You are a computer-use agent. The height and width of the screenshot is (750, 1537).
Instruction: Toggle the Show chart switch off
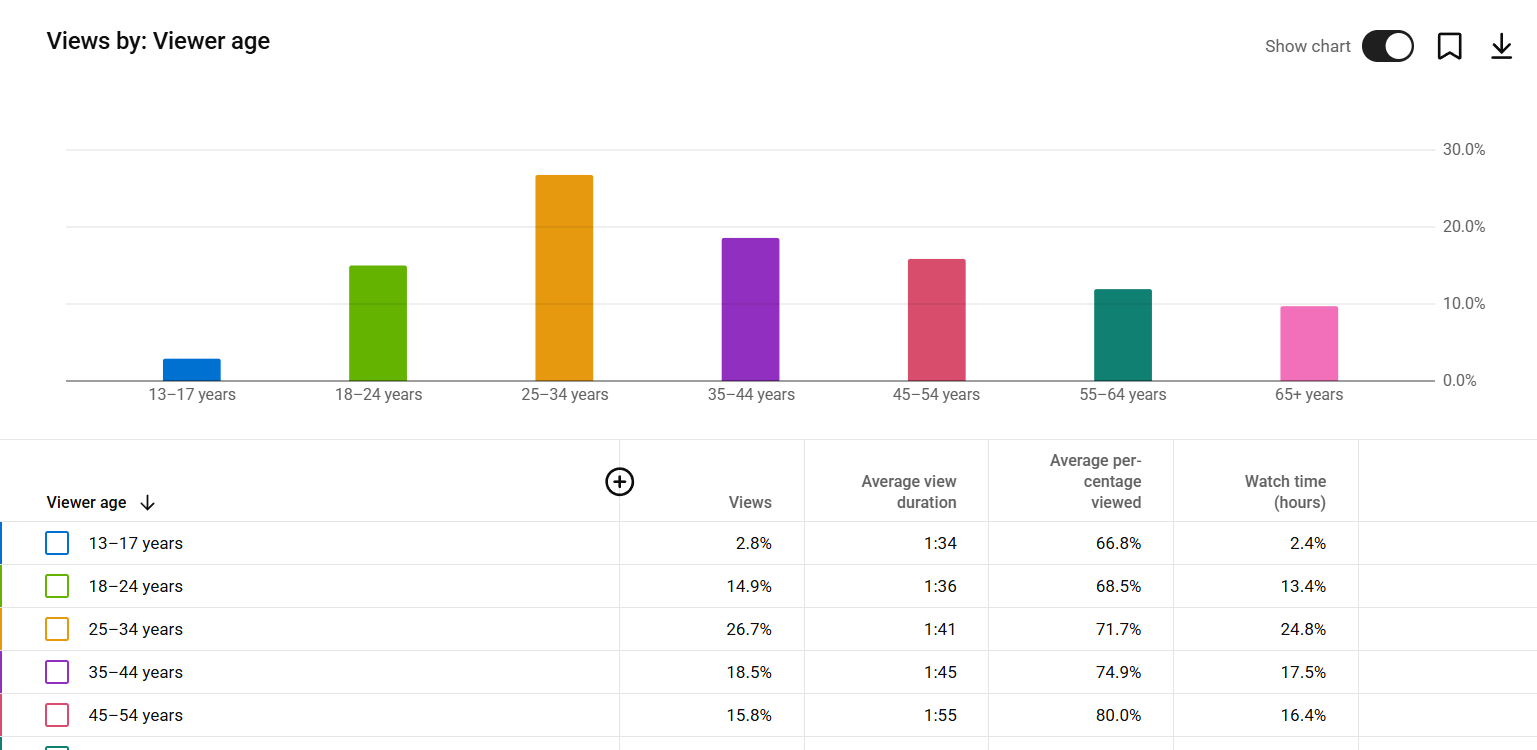pos(1387,46)
